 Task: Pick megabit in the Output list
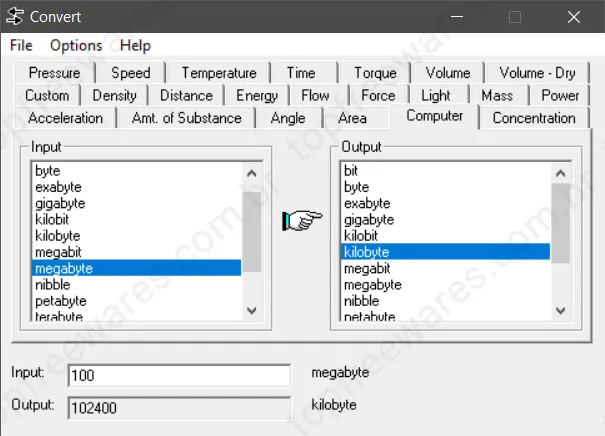click(x=446, y=268)
